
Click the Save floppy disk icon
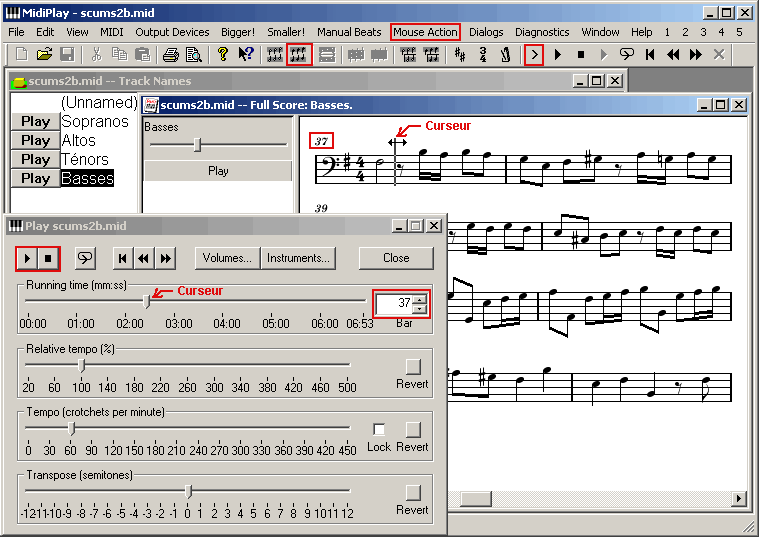pyautogui.click(x=67, y=54)
